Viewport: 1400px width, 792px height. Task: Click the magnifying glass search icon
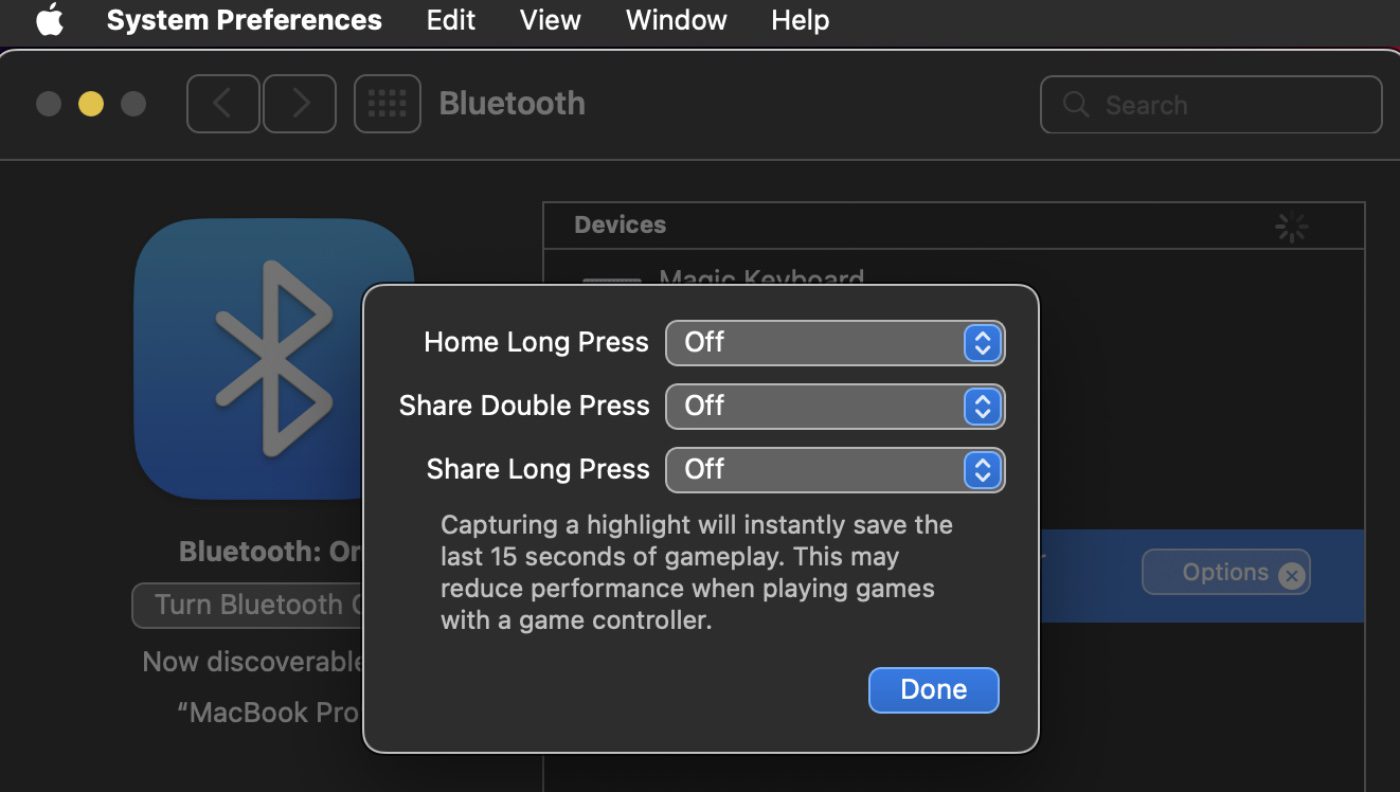pyautogui.click(x=1076, y=105)
